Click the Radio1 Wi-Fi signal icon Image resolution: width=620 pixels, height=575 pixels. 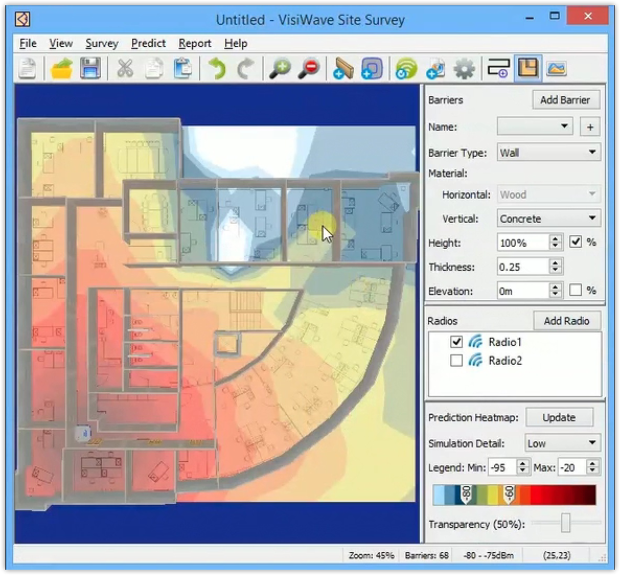(475, 341)
